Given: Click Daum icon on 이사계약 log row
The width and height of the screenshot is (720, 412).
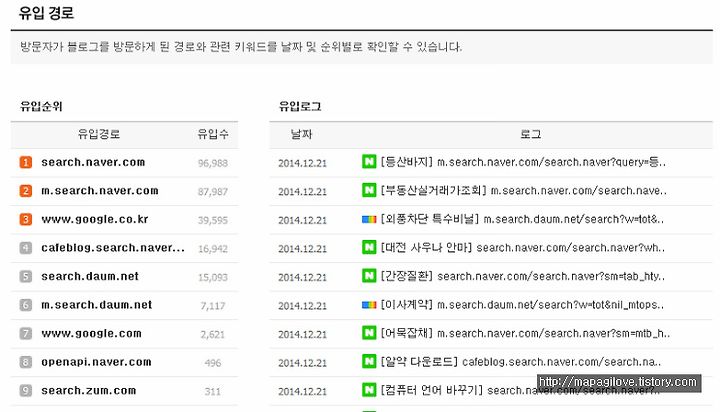Looking at the screenshot, I should coord(369,305).
